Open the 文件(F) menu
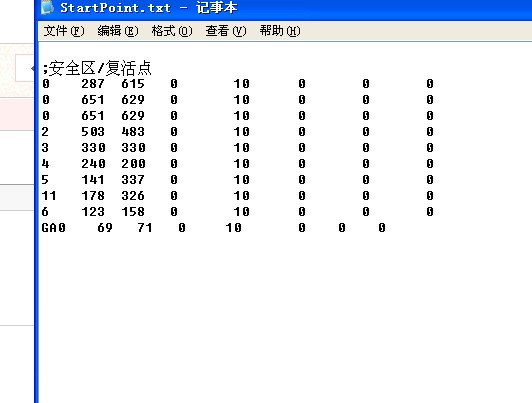This screenshot has height=403, width=532. coord(64,31)
